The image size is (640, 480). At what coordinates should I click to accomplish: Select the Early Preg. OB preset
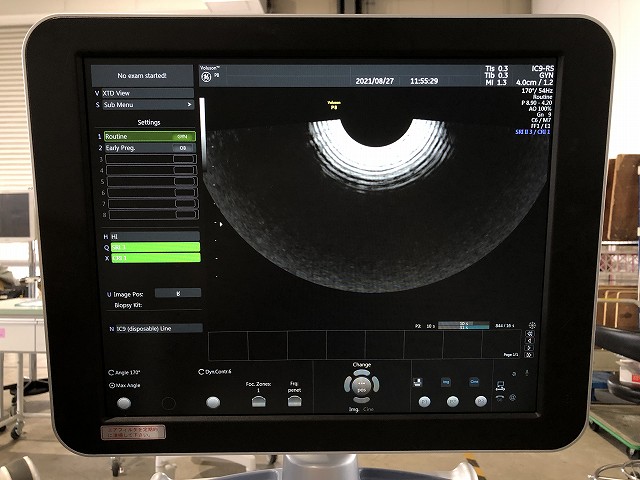pyautogui.click(x=150, y=148)
